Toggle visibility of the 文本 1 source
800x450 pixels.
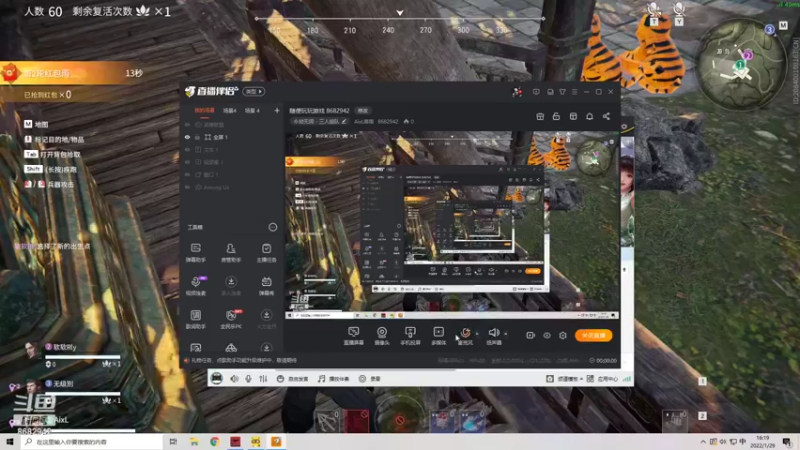[187, 150]
